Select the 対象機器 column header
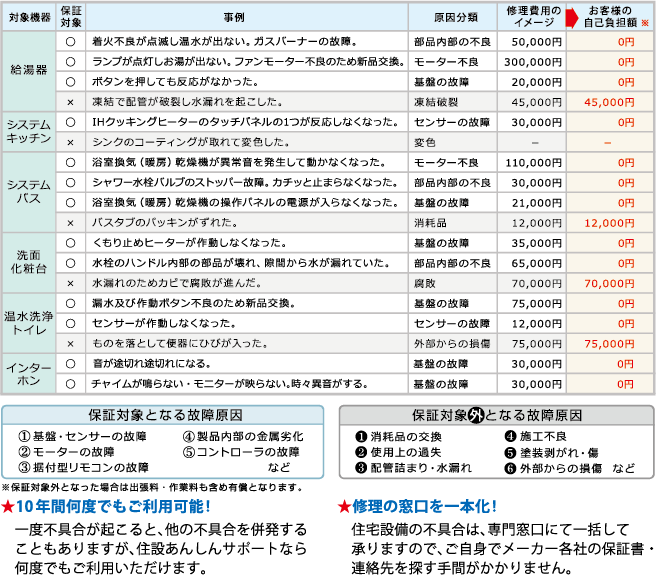 29,17
